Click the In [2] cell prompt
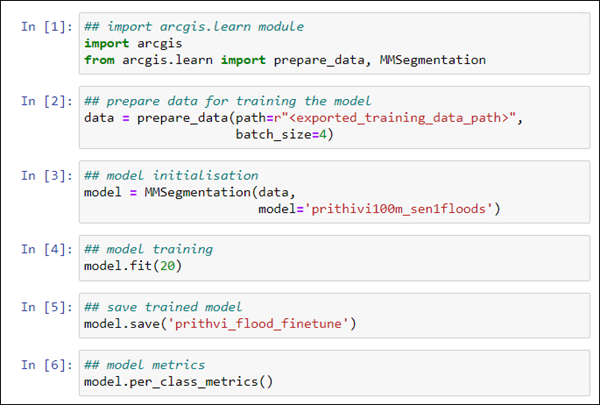 point(47,101)
